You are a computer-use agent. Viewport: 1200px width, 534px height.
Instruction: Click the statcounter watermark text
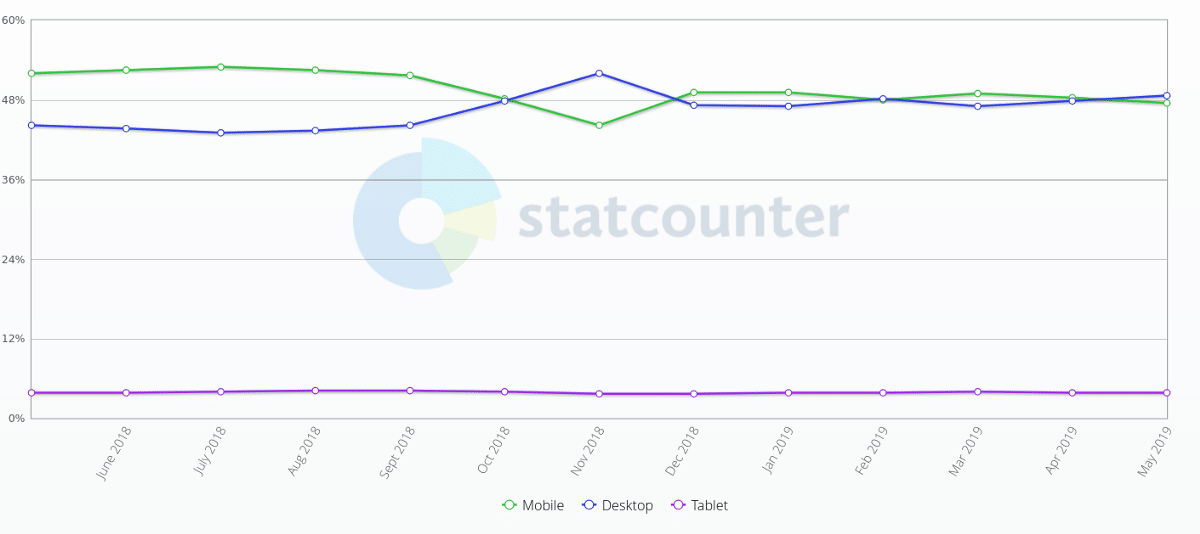pos(683,217)
